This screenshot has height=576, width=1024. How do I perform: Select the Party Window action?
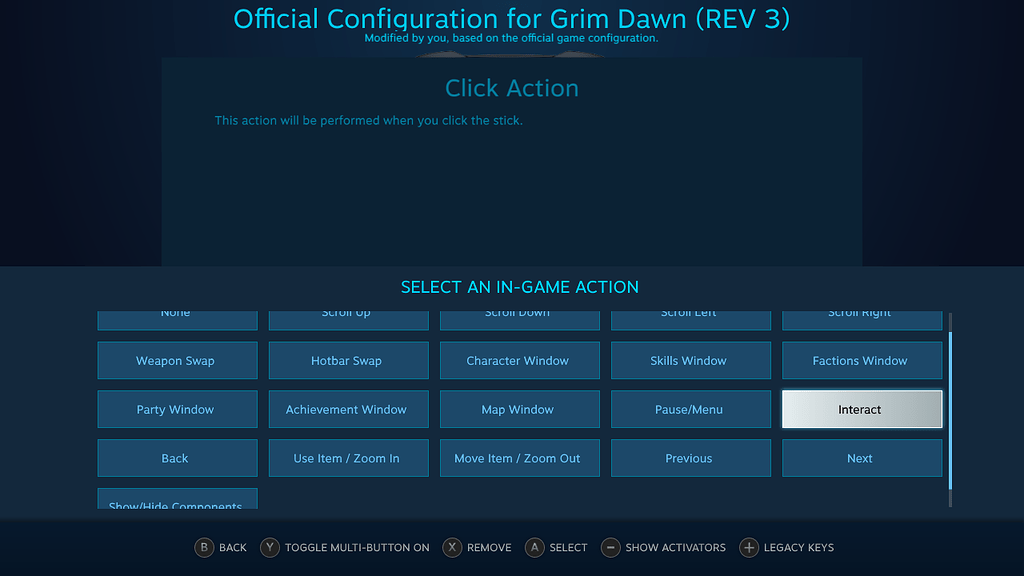coord(177,409)
